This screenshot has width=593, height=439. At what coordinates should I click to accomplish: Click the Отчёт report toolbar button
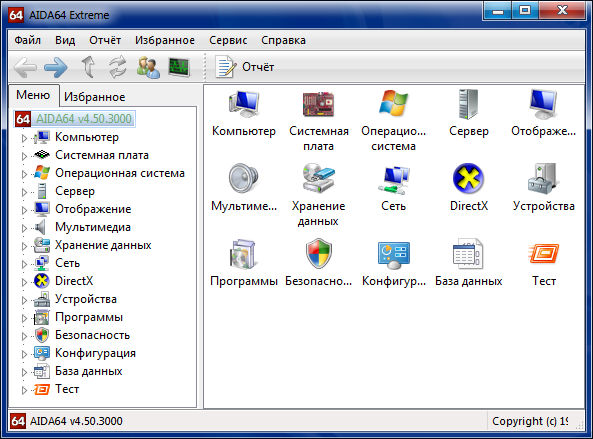(245, 67)
